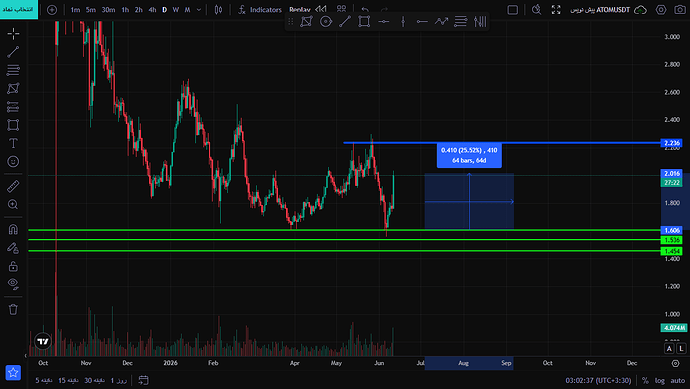Select the zigzag path tool in favorites bar

[x=441, y=21]
